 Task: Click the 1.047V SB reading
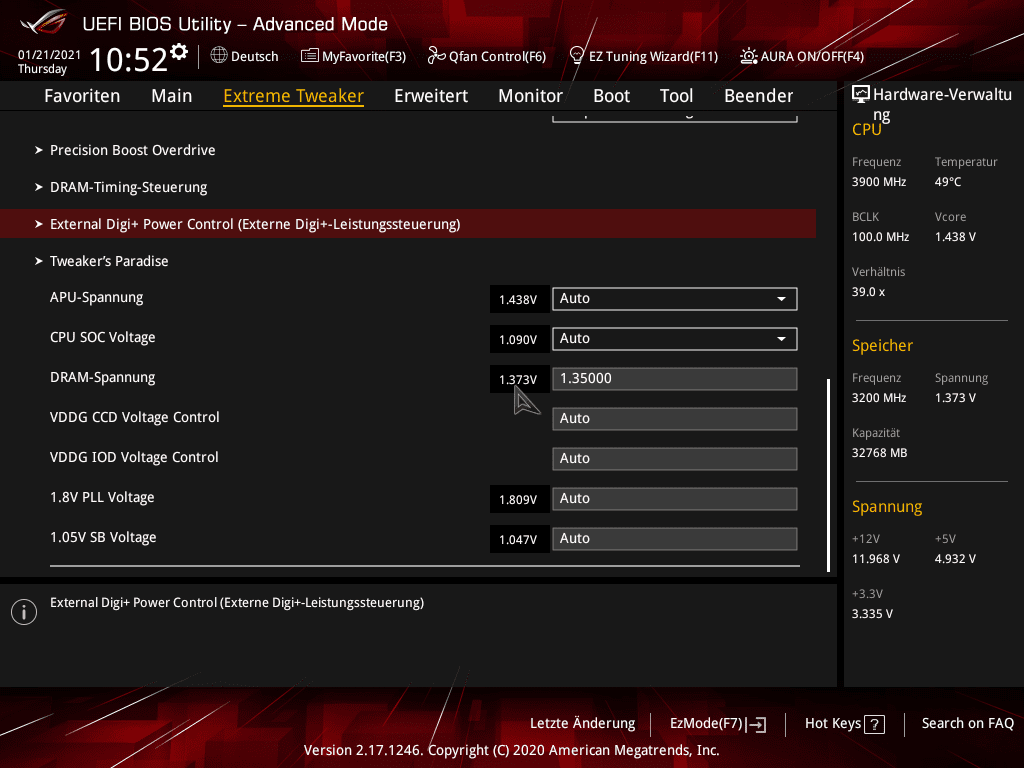[x=519, y=539]
